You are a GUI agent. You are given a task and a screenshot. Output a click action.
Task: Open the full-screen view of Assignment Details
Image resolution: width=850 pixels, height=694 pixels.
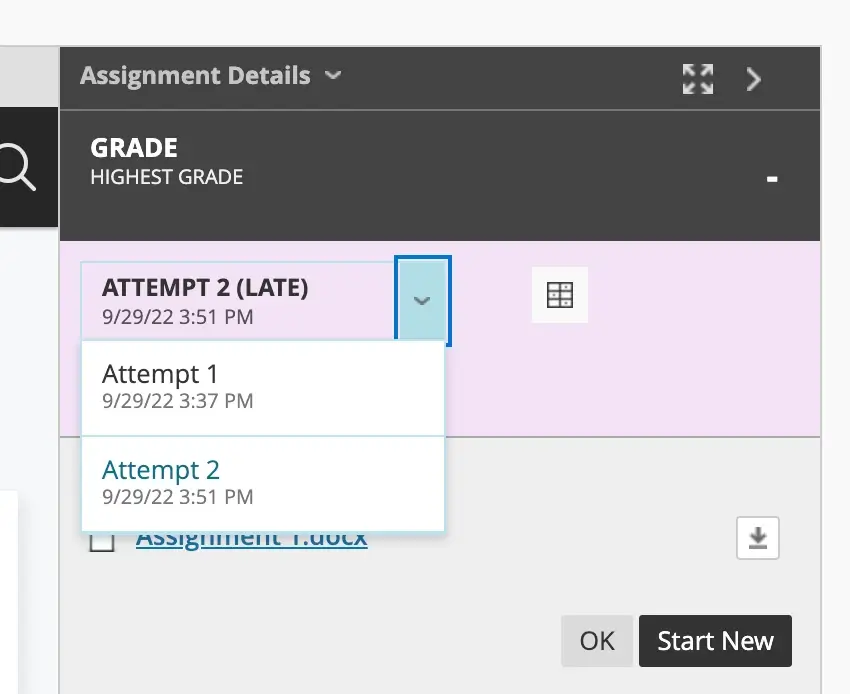pyautogui.click(x=697, y=79)
